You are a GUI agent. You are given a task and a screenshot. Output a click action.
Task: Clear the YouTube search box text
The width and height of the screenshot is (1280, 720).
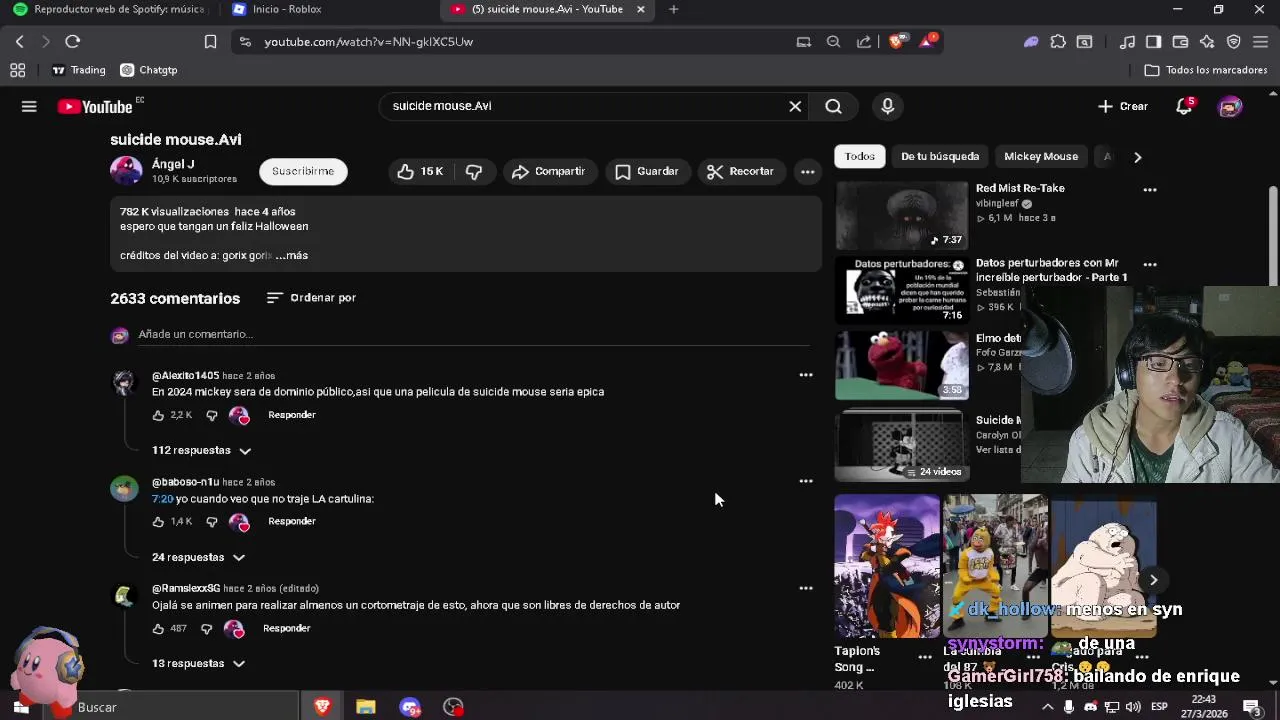[x=795, y=106]
